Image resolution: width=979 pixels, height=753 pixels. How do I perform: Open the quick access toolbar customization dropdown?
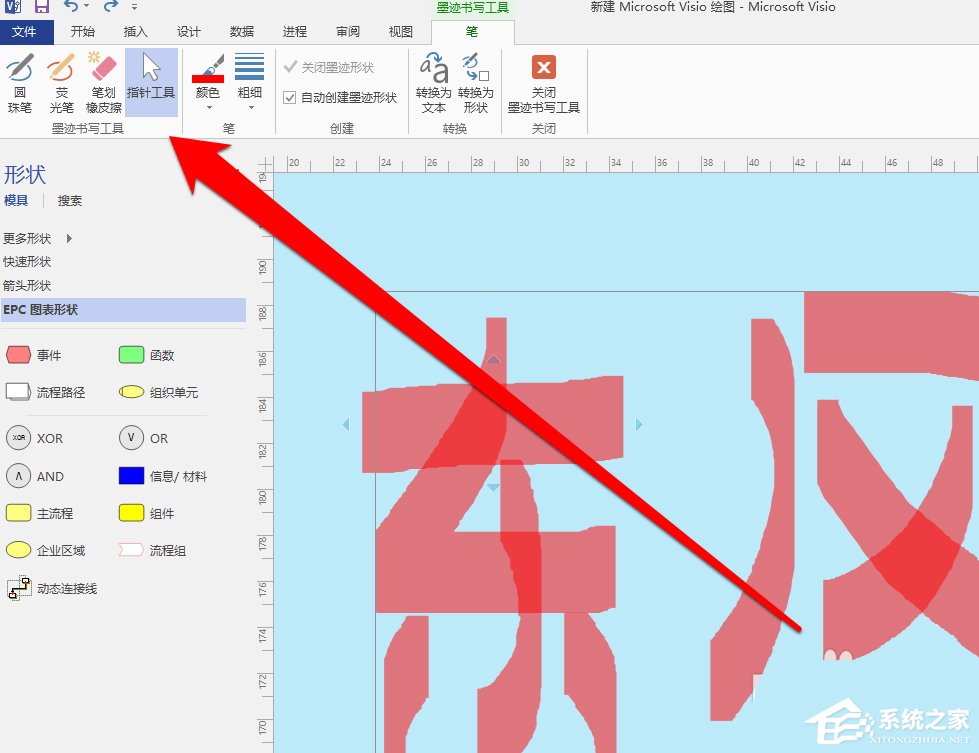(x=134, y=8)
